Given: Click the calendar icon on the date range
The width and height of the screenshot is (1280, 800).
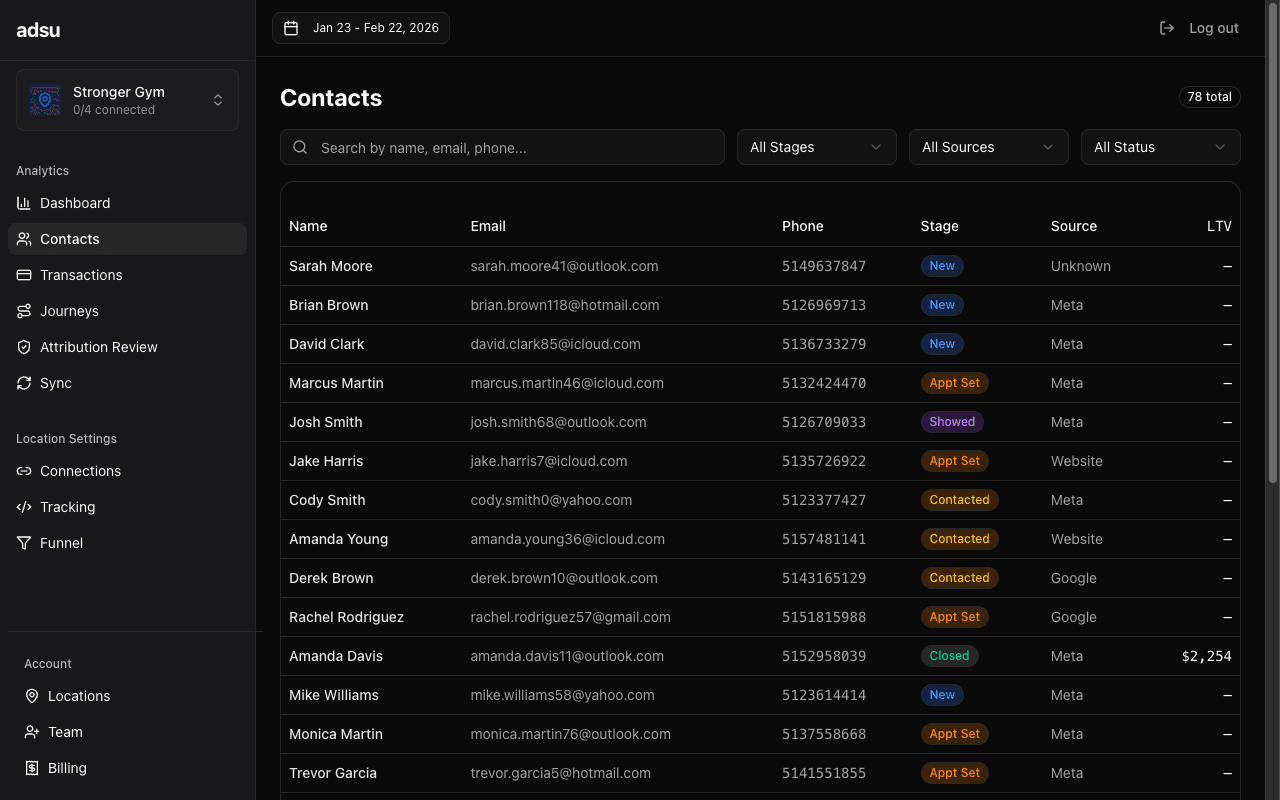Looking at the screenshot, I should point(291,27).
